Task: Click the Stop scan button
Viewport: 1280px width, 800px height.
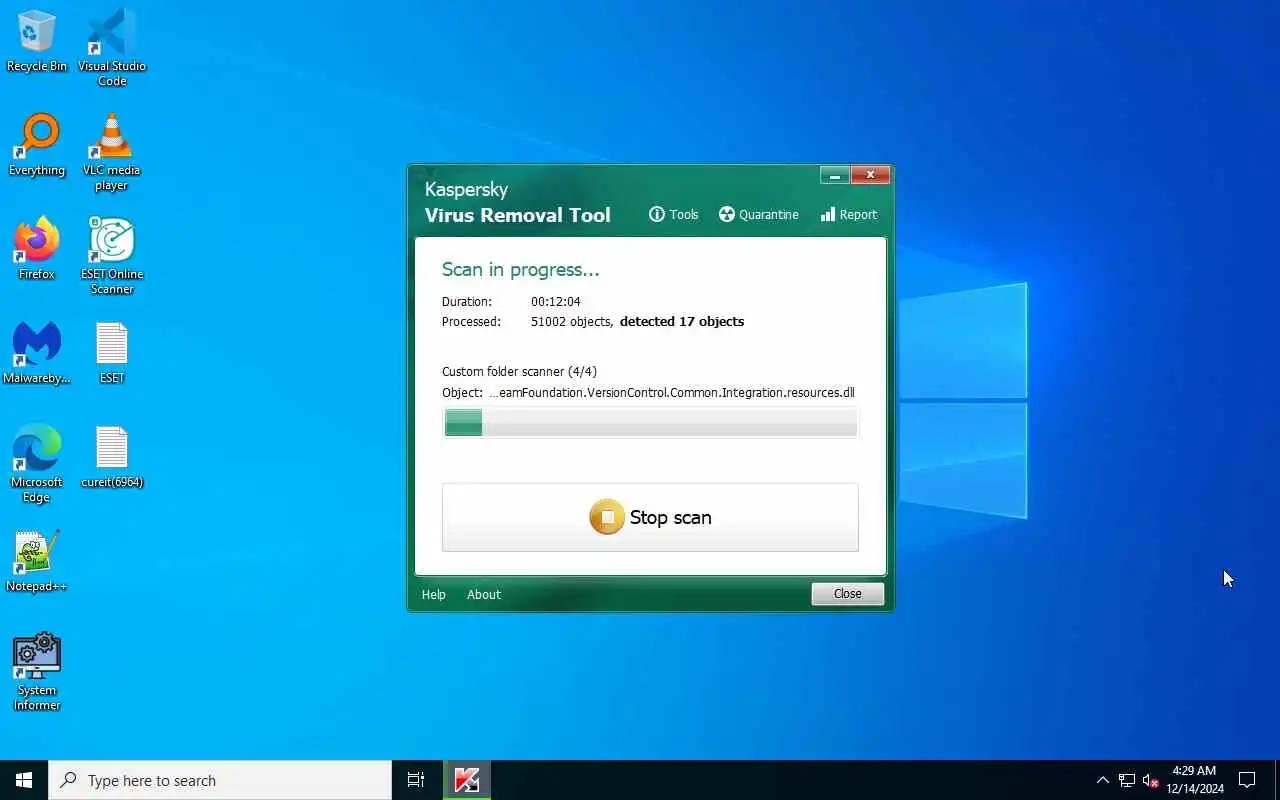Action: click(650, 517)
